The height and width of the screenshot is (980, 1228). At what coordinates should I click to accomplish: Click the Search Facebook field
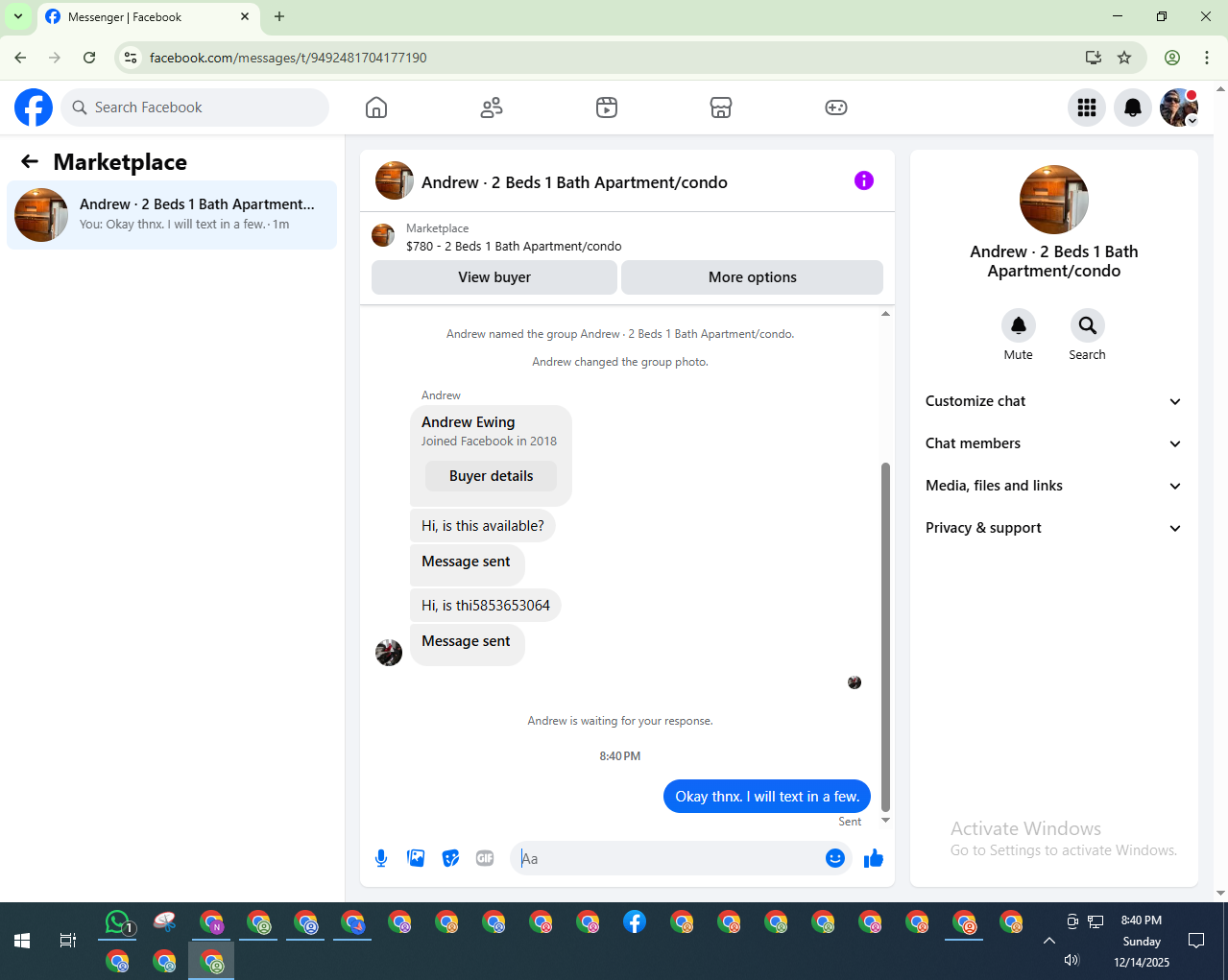coord(195,108)
